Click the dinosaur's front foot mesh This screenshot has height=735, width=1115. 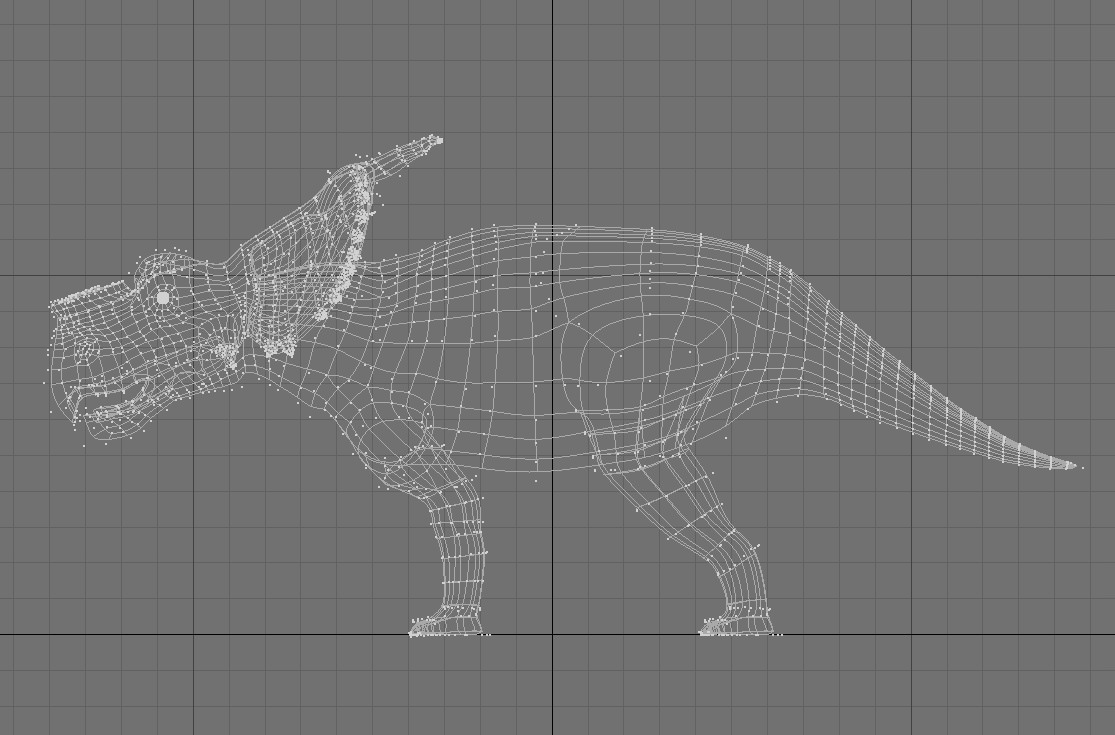[x=447, y=621]
